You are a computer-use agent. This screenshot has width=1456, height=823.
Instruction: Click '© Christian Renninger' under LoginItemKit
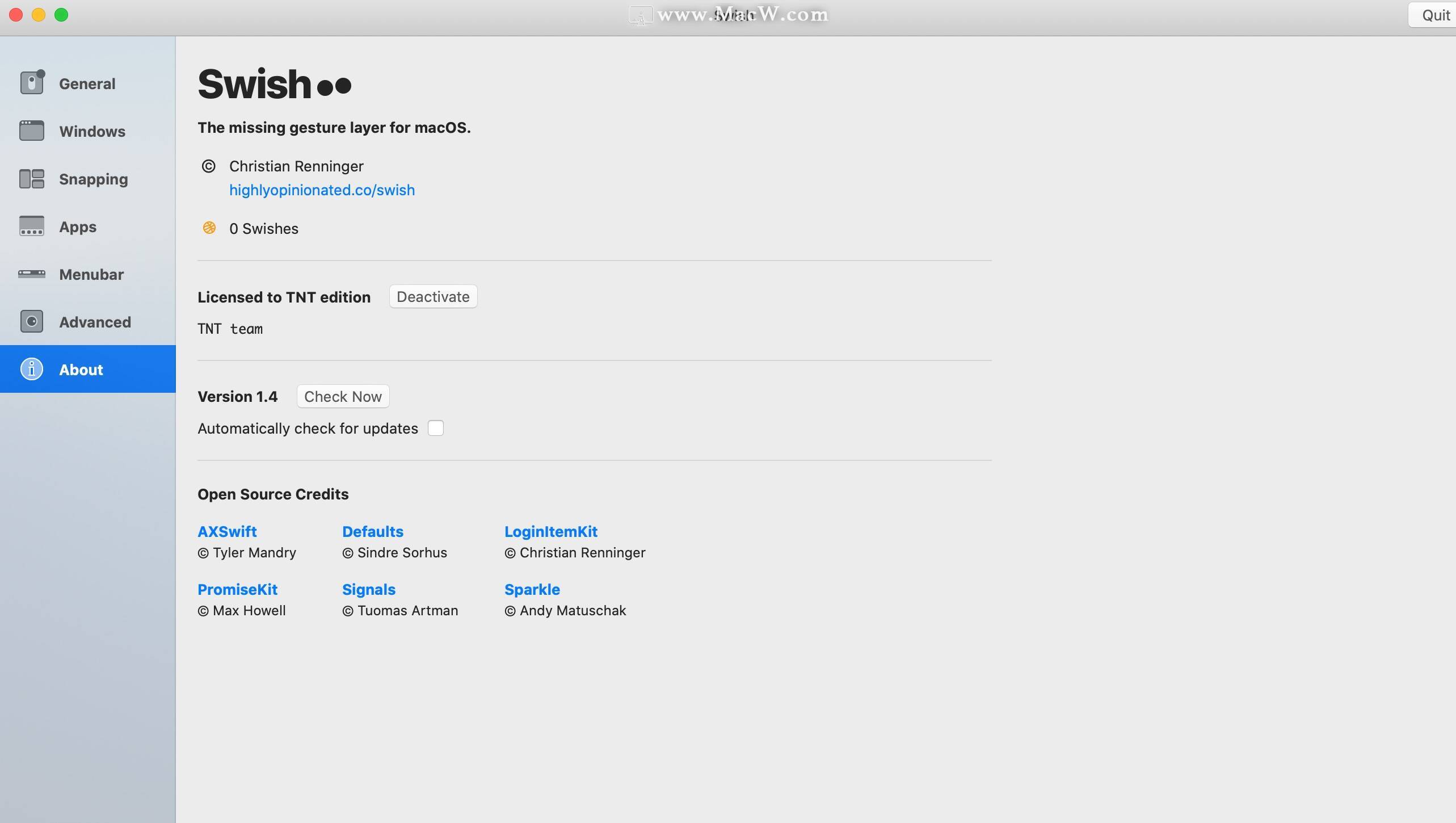pyautogui.click(x=575, y=553)
